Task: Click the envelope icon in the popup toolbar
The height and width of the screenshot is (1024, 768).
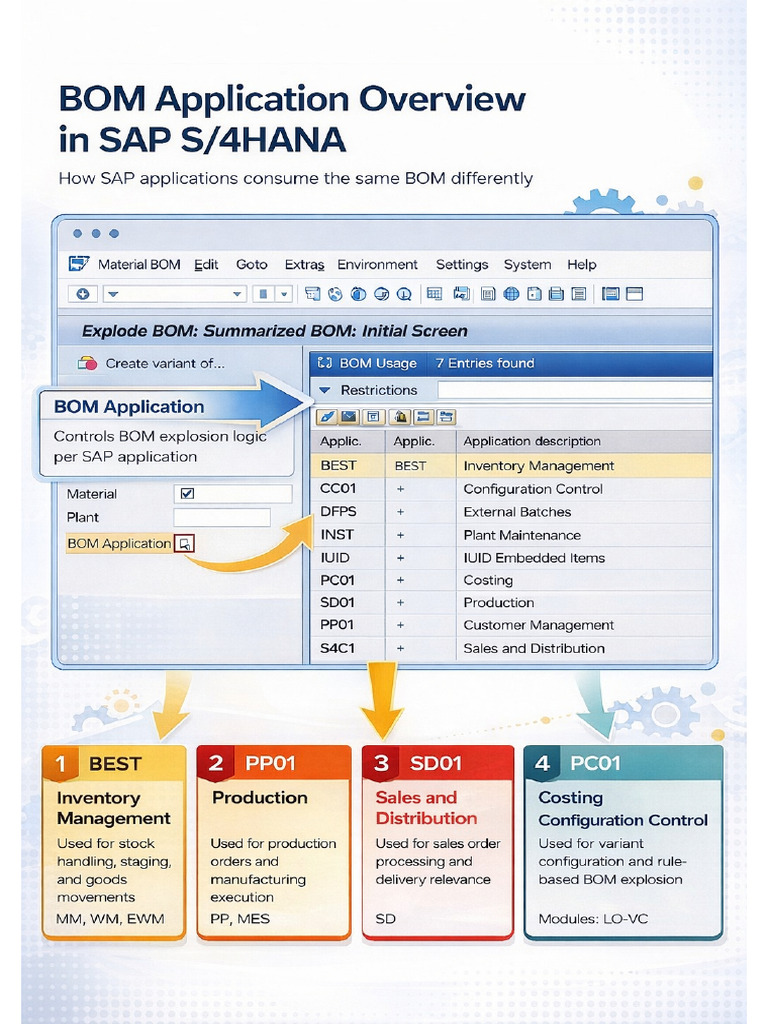Action: click(x=349, y=417)
